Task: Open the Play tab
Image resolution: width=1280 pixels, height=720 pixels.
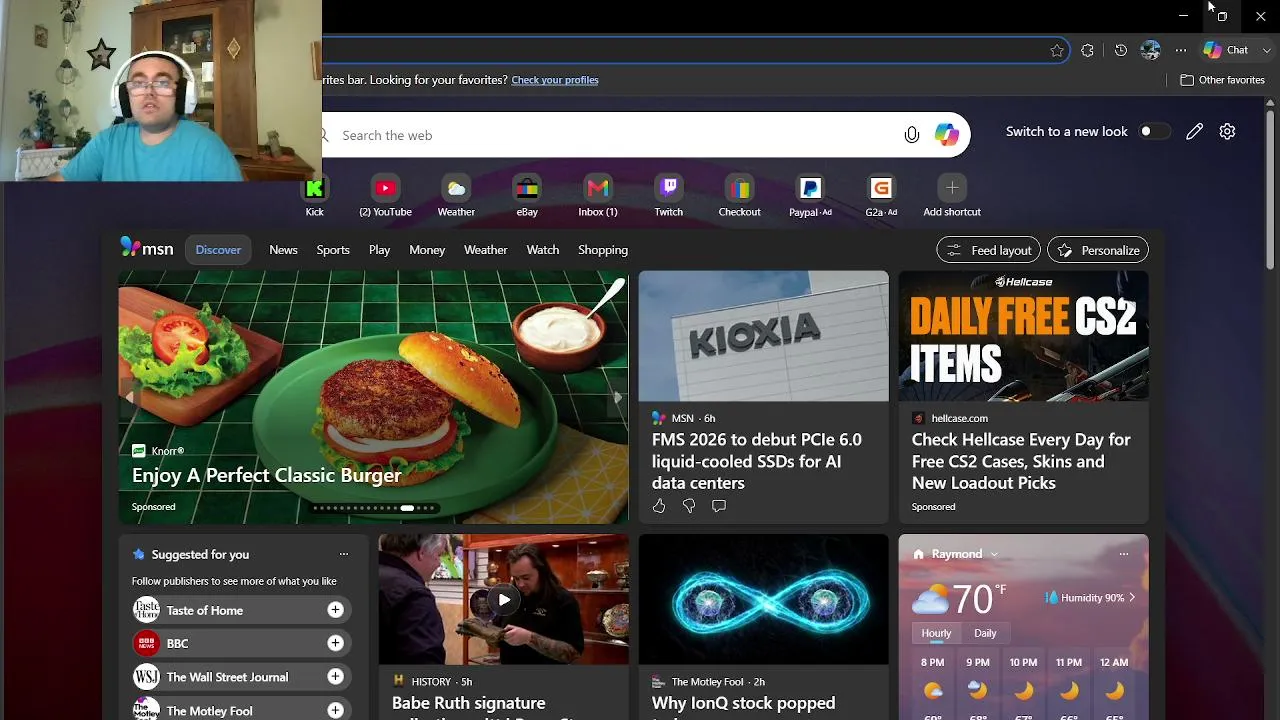Action: click(379, 250)
